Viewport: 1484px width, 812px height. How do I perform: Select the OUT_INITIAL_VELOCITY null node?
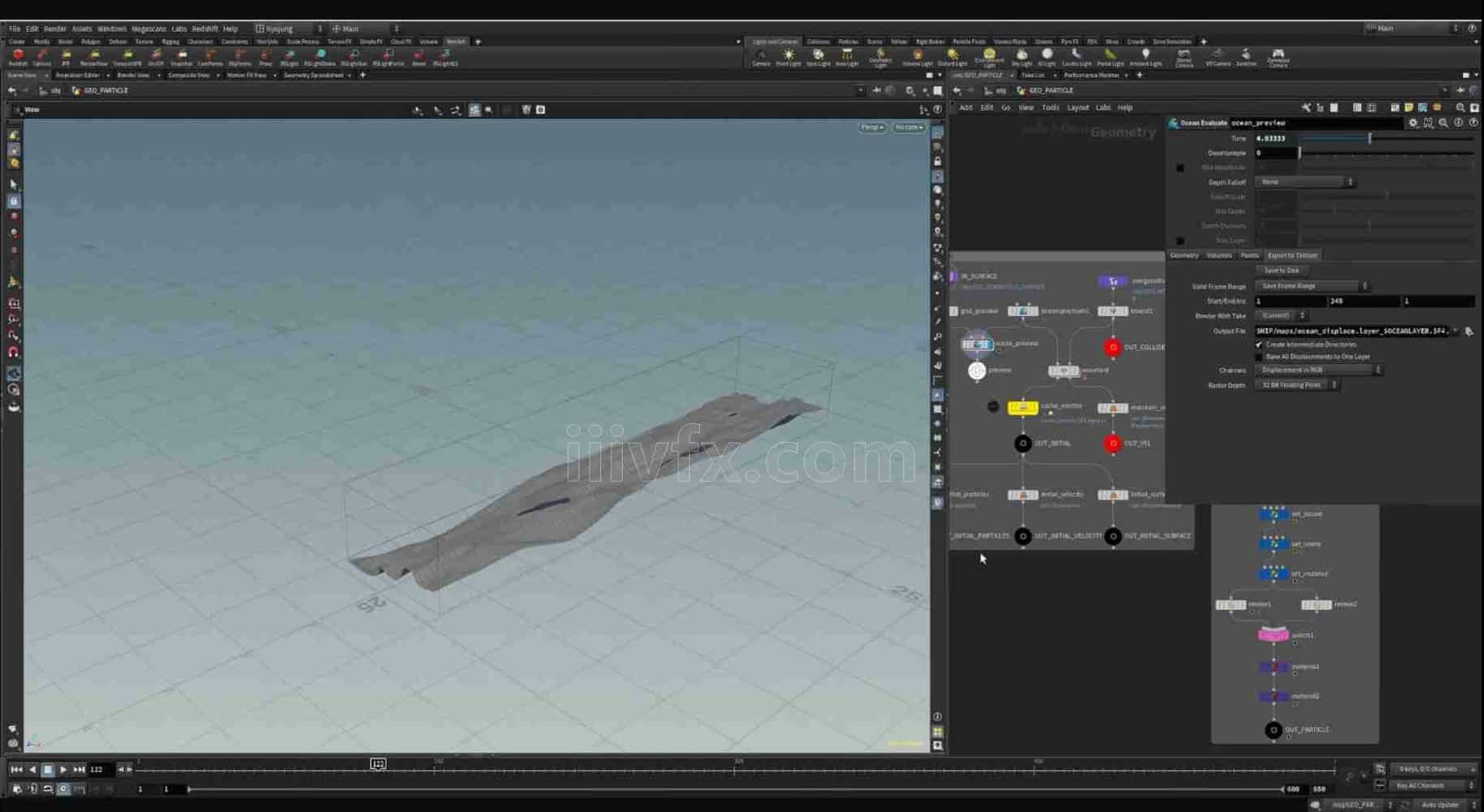tap(1023, 536)
